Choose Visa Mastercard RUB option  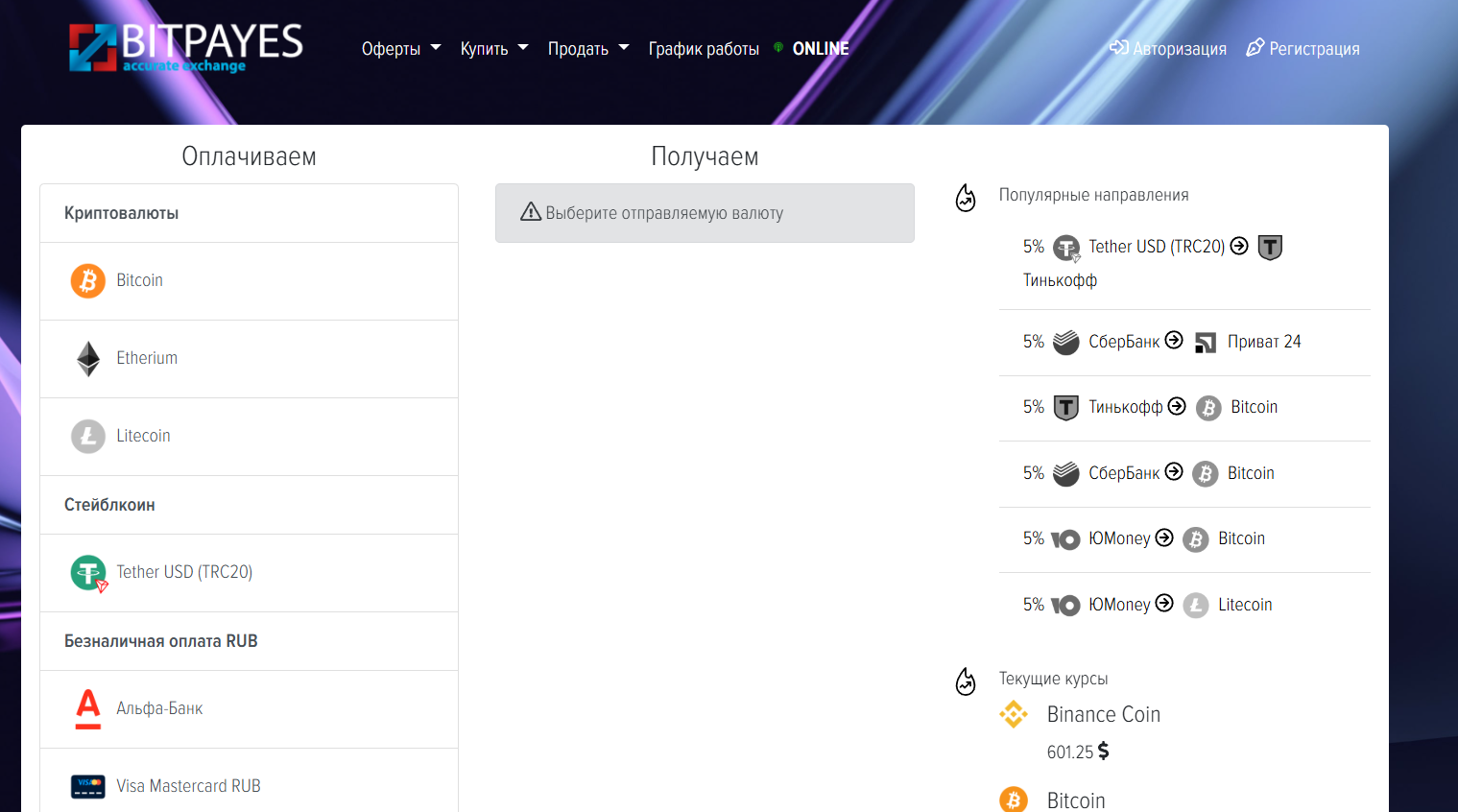click(249, 781)
